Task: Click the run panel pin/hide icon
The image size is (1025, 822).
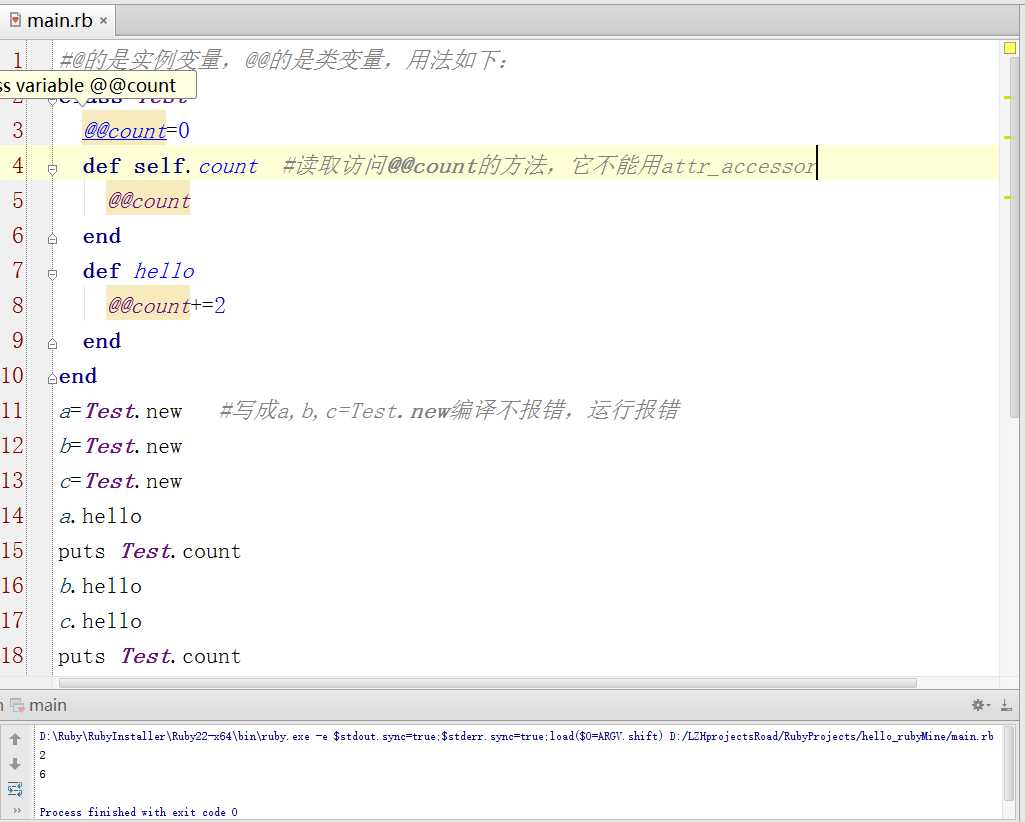Action: 1006,705
